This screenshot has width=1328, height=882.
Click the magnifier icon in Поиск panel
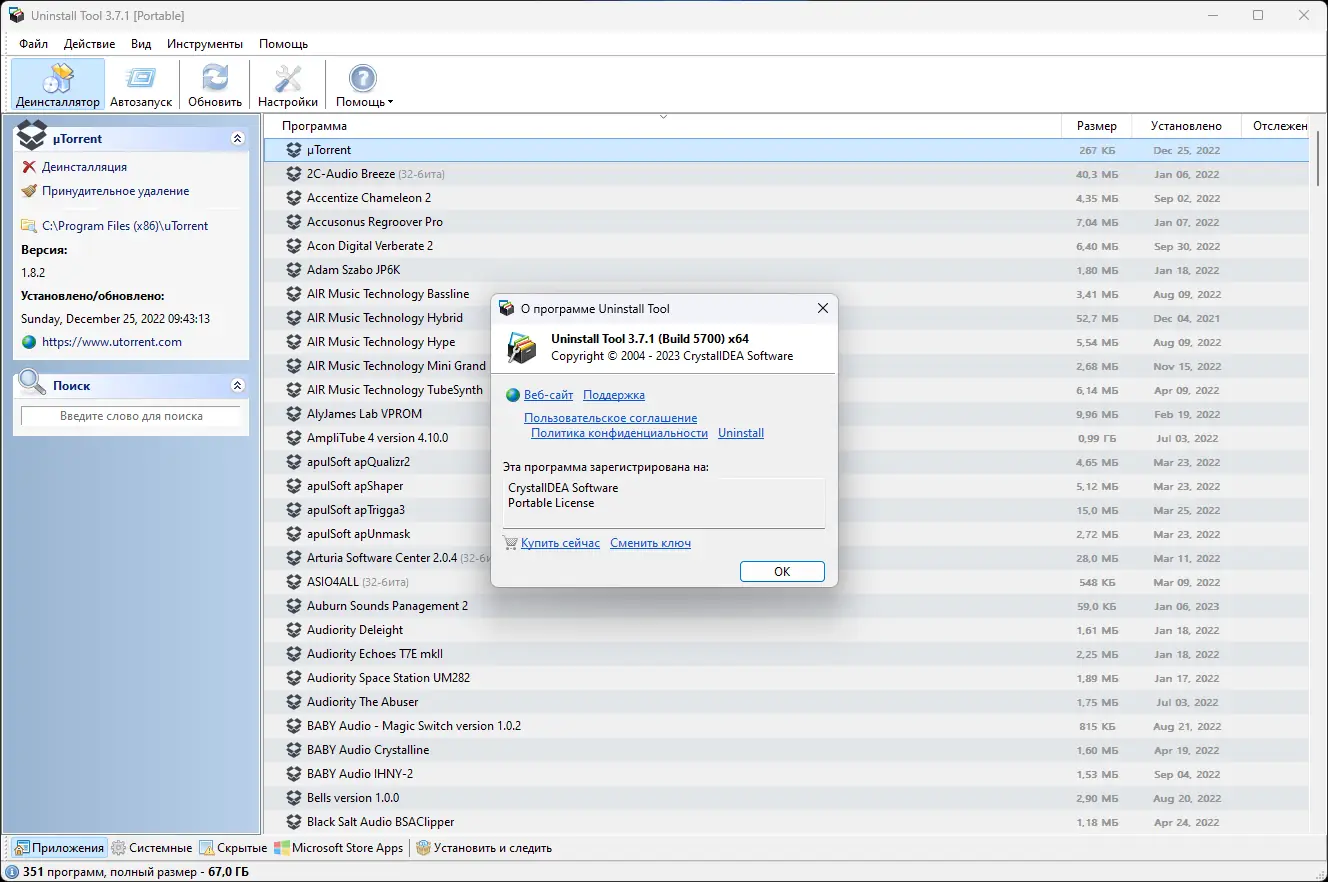[32, 383]
